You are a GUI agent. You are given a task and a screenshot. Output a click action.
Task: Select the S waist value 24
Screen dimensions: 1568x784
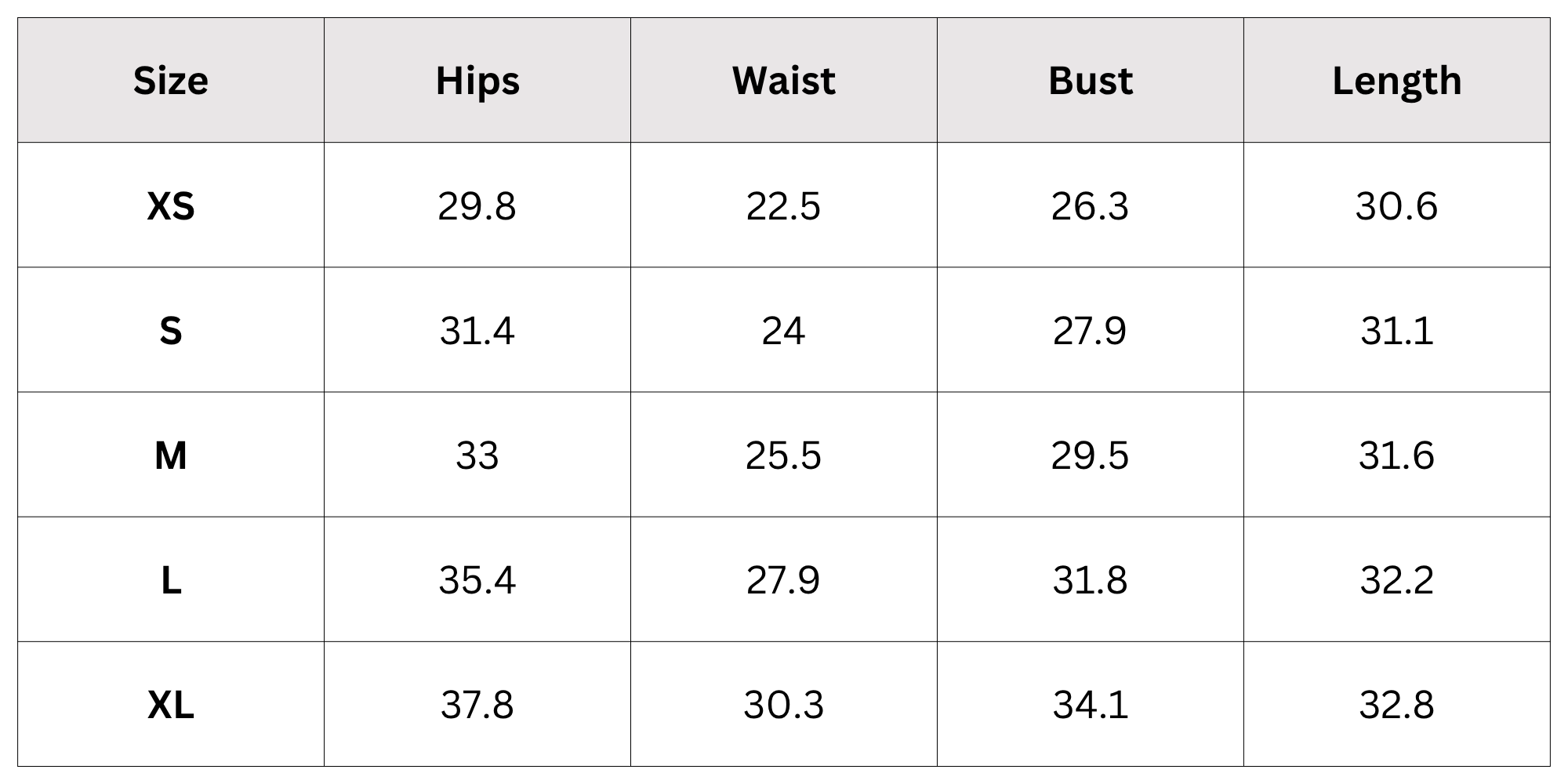click(784, 331)
